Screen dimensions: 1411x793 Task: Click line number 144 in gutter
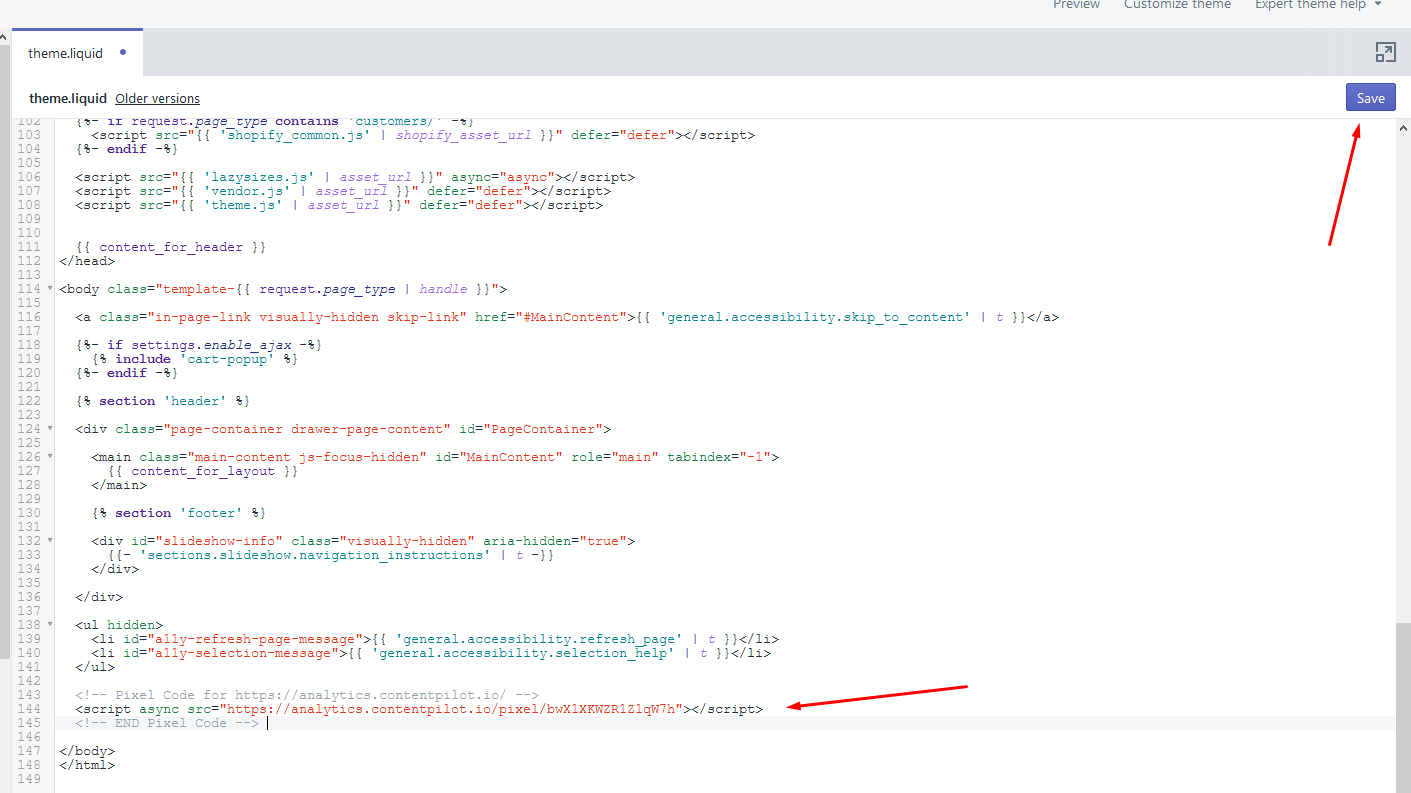[x=28, y=709]
